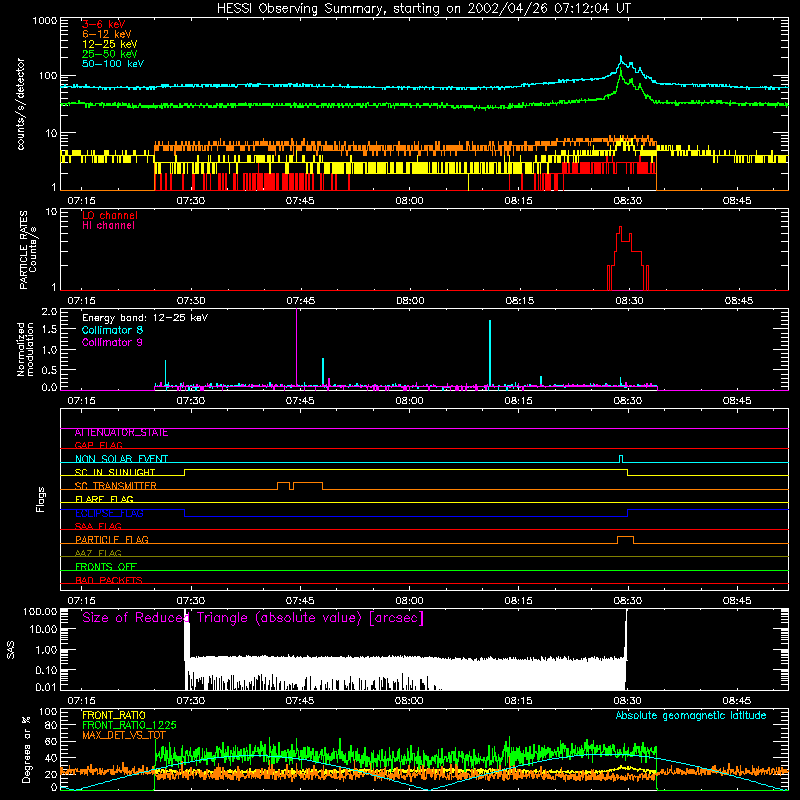The height and width of the screenshot is (800, 800).
Task: Click the 1000 tick on the counts axis
Action: pyautogui.click(x=44, y=21)
